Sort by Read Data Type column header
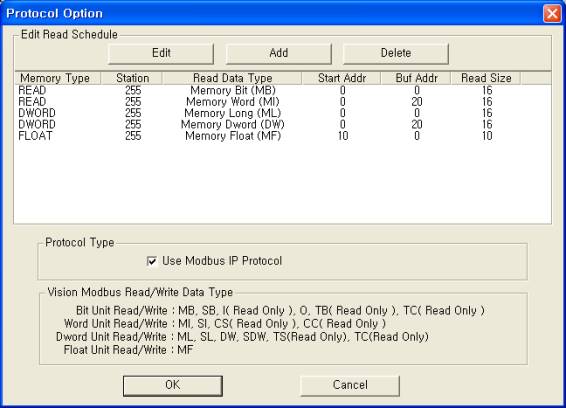The width and height of the screenshot is (566, 408). pyautogui.click(x=232, y=78)
